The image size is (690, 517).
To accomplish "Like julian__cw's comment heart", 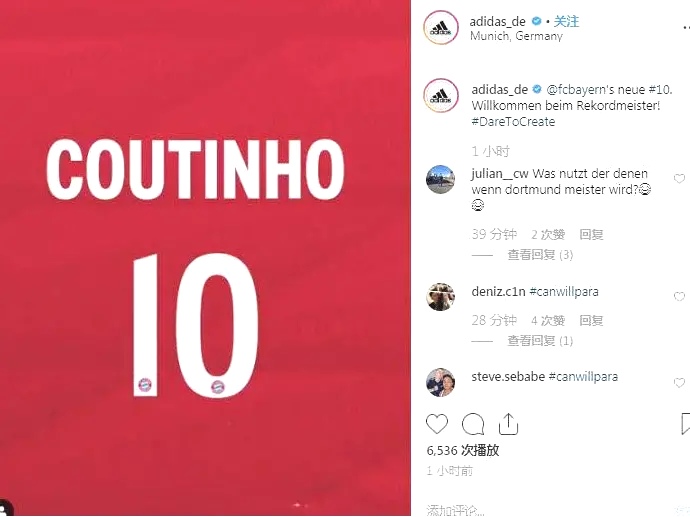I will tap(679, 179).
